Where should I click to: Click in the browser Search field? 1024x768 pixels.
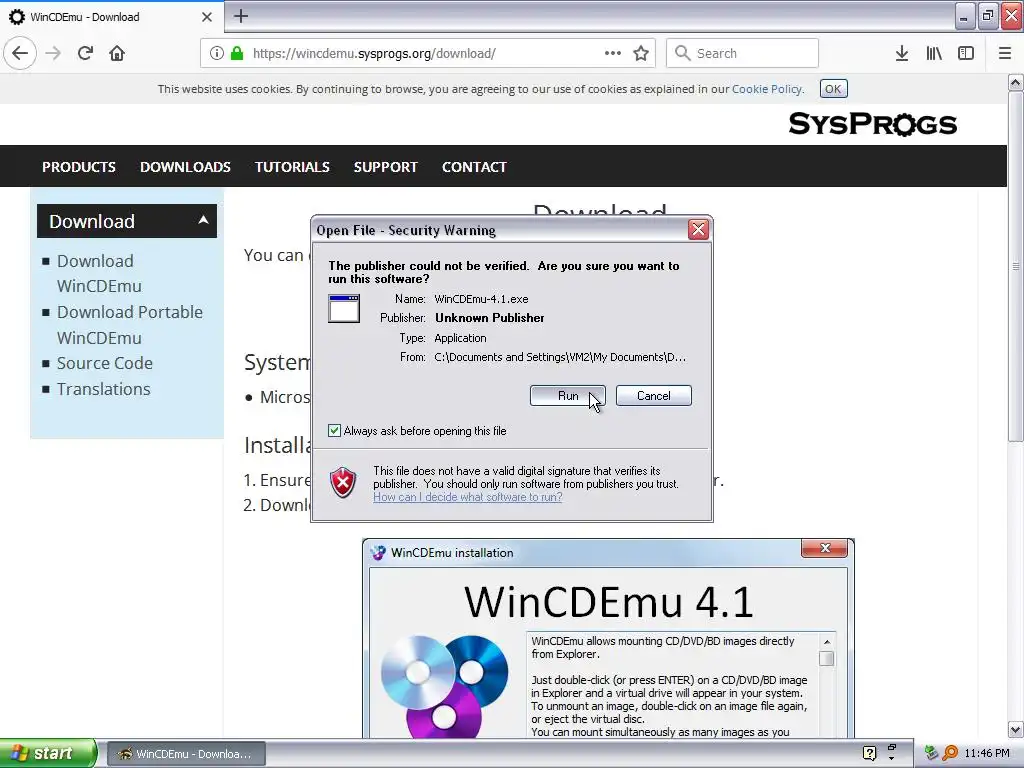click(x=743, y=53)
